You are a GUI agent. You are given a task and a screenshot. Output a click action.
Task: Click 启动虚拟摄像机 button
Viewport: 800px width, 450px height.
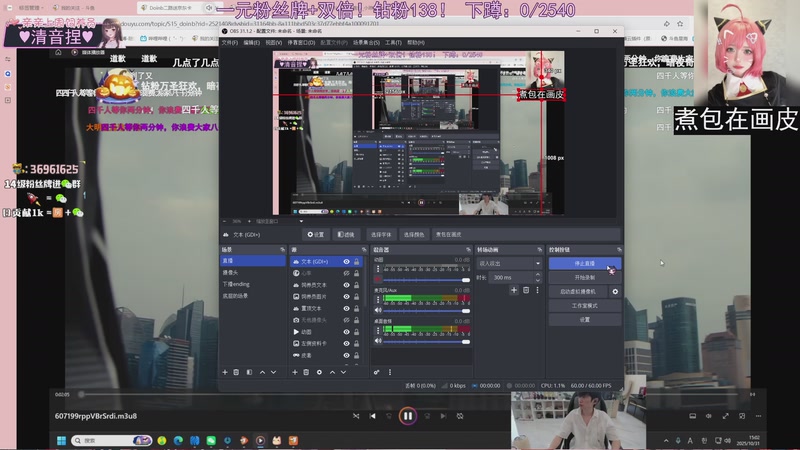coord(578,292)
